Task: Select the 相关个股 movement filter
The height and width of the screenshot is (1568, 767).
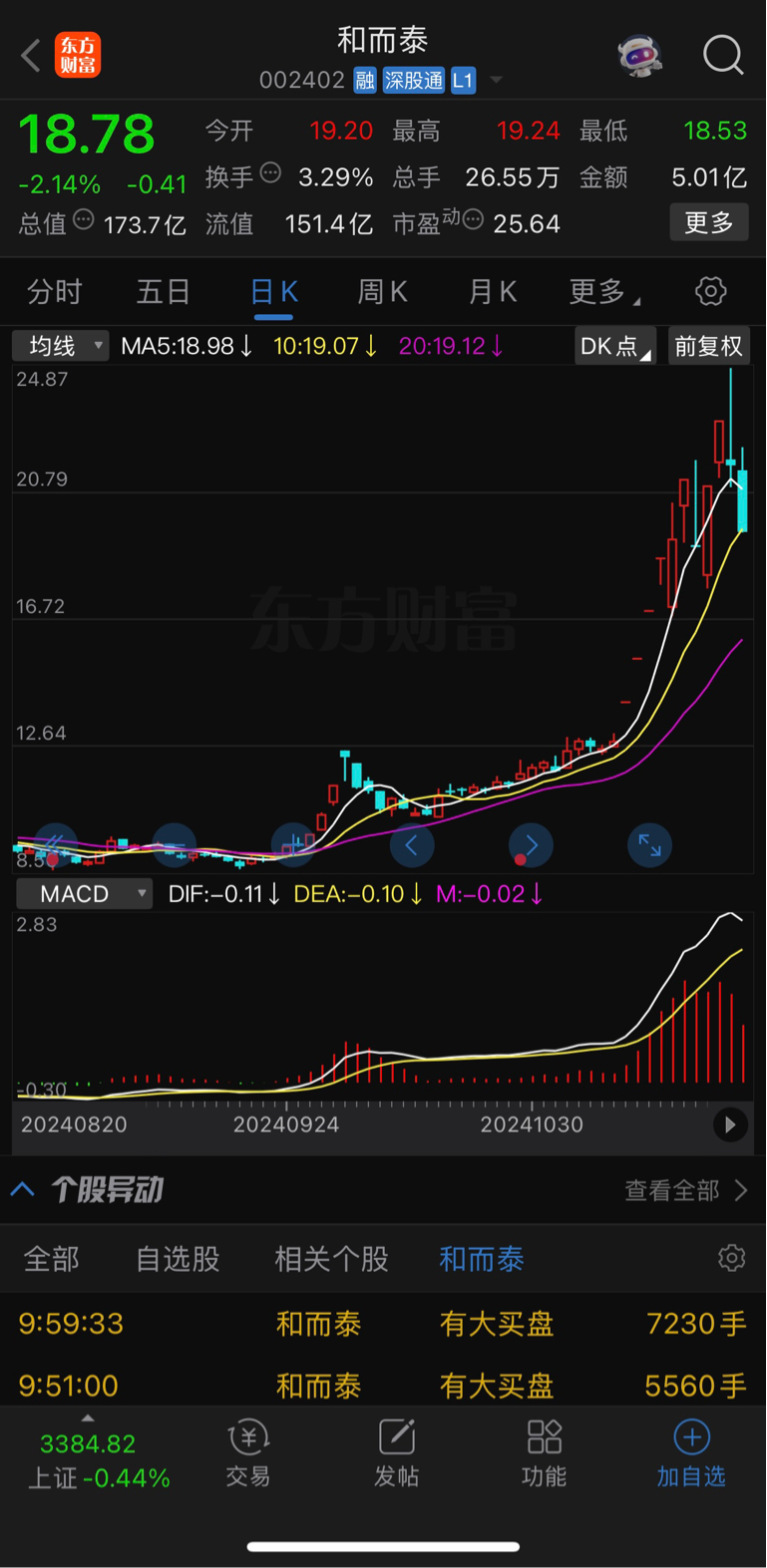Action: tap(331, 1259)
